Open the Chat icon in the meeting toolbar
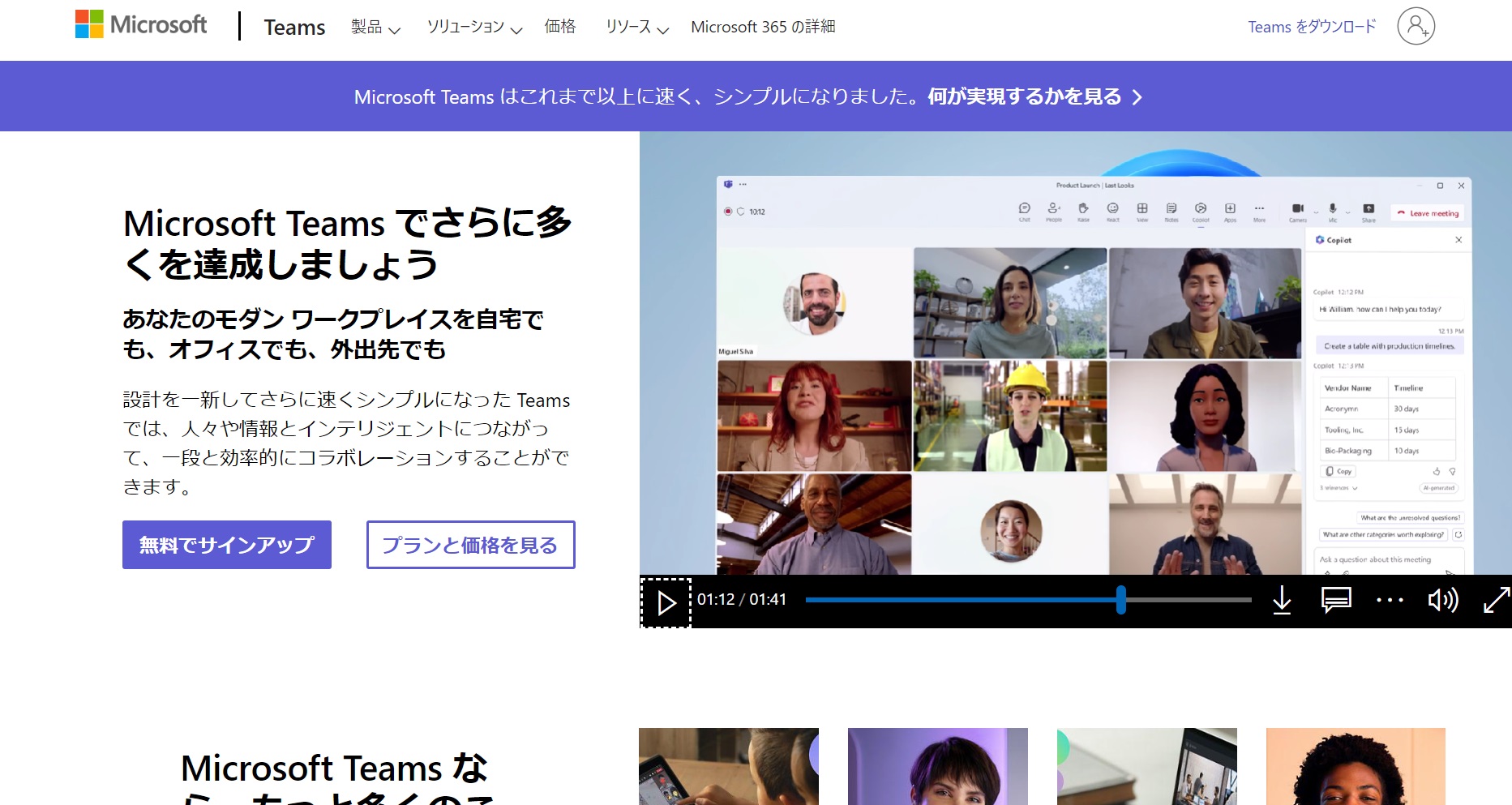The height and width of the screenshot is (805, 1512). point(1024,209)
